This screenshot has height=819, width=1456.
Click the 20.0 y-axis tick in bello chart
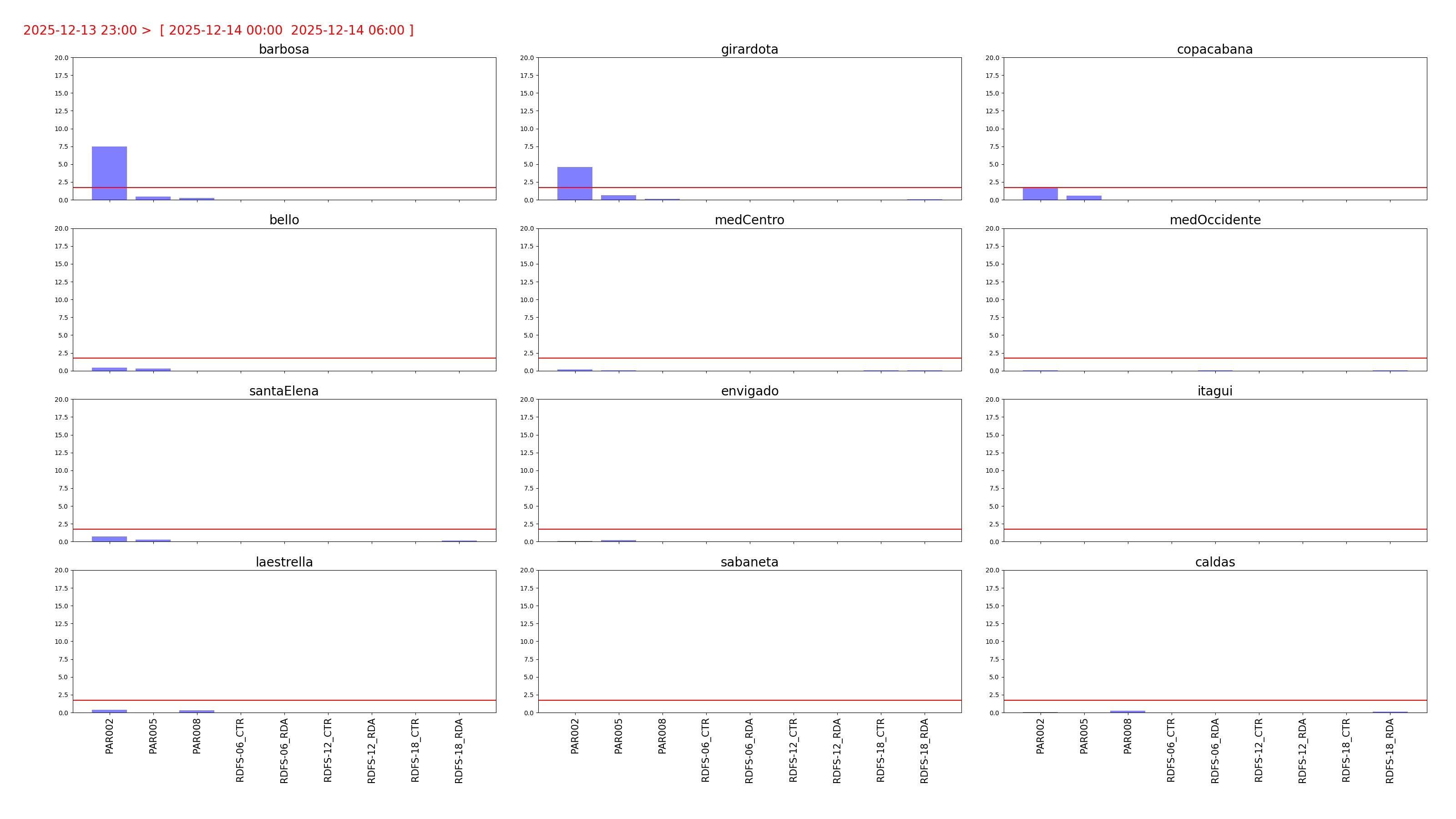61,228
